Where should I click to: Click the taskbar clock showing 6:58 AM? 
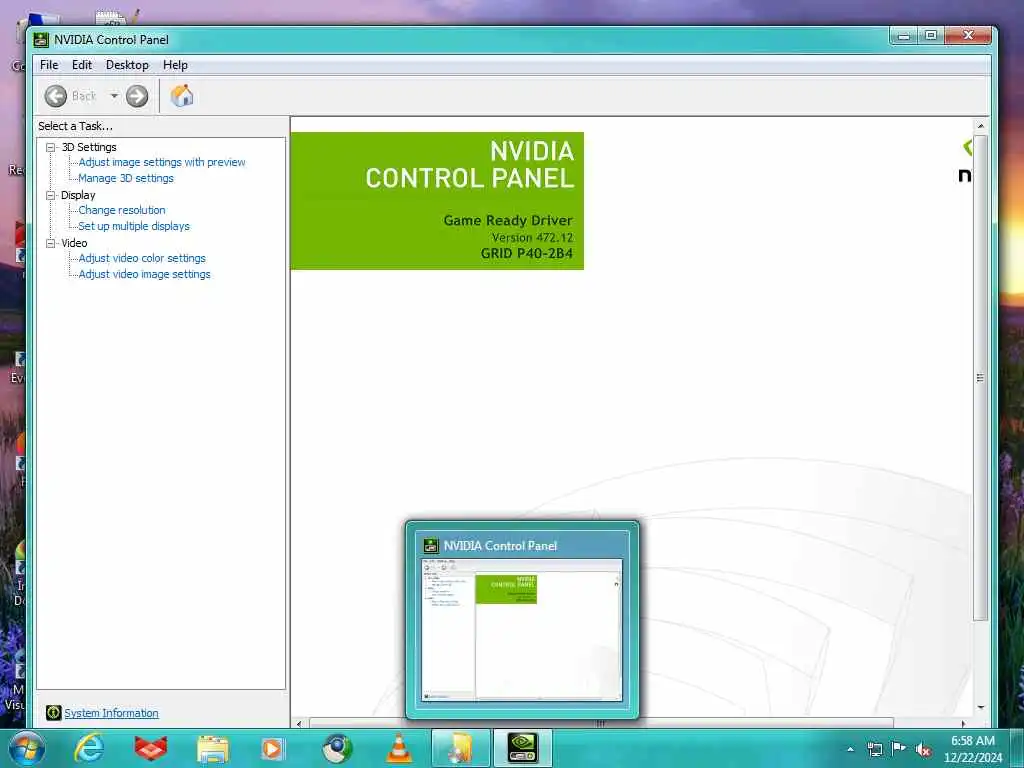972,741
